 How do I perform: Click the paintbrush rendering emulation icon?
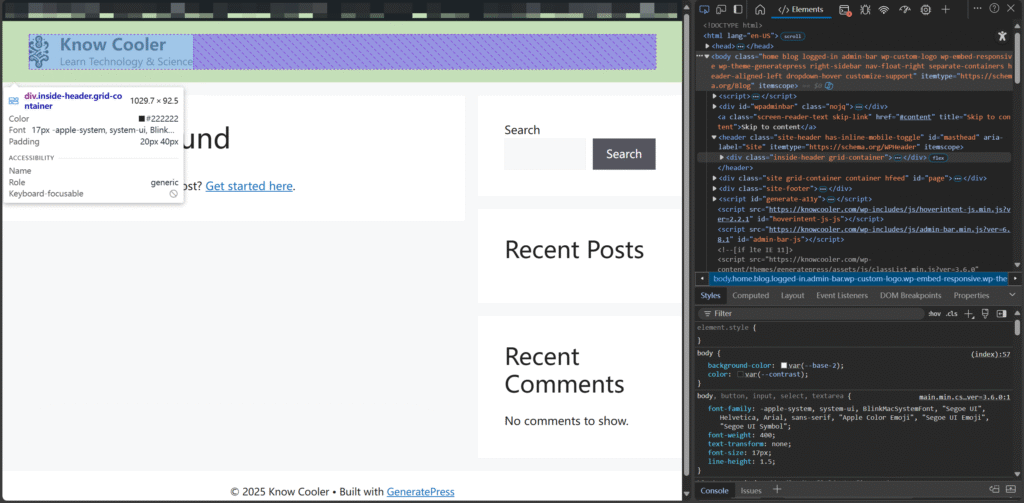click(x=985, y=314)
